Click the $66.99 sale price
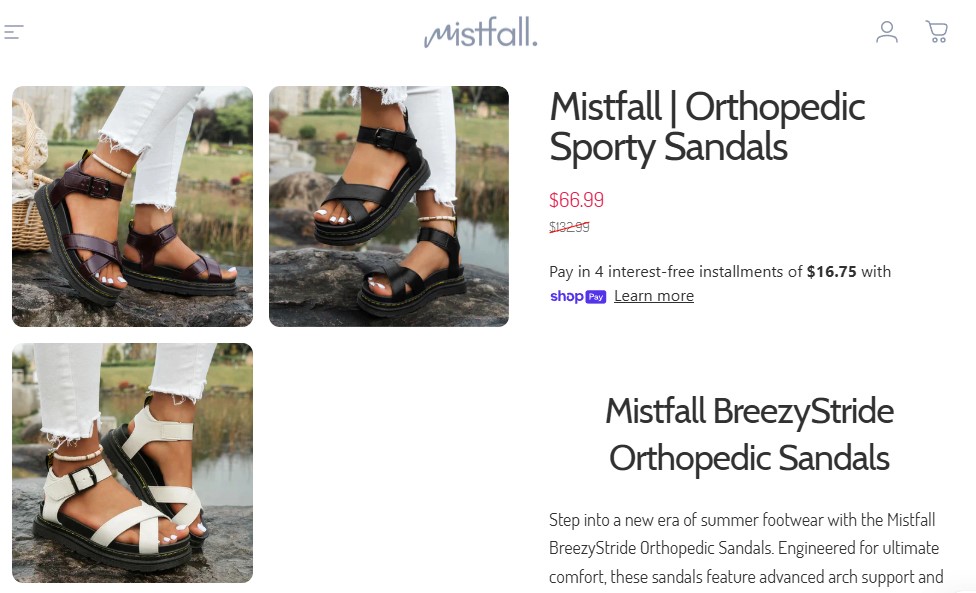Screen dimensions: 976x593 [x=576, y=200]
